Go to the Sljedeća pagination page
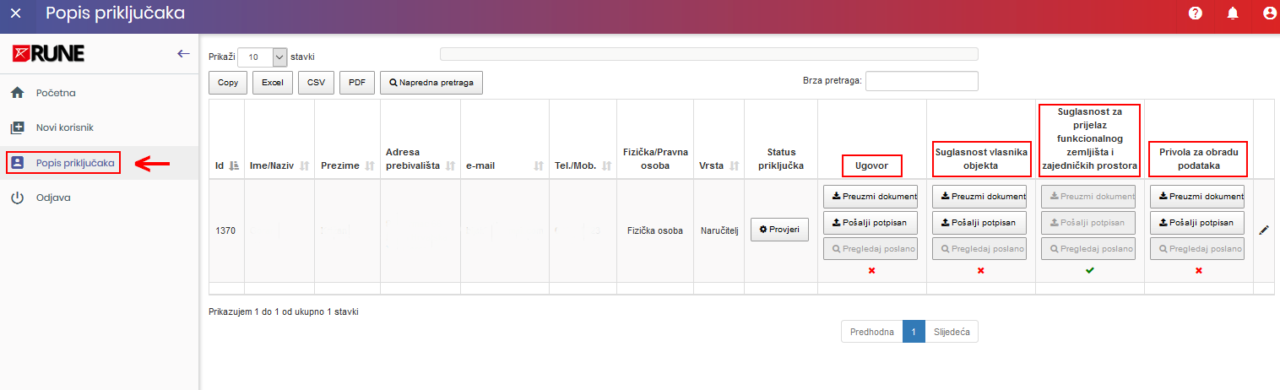The height and width of the screenshot is (390, 1280). [952, 331]
